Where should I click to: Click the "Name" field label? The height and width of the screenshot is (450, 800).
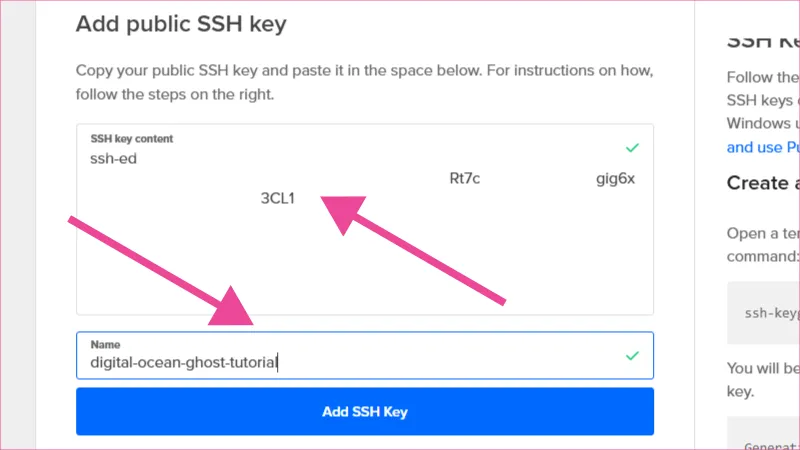[x=104, y=344]
